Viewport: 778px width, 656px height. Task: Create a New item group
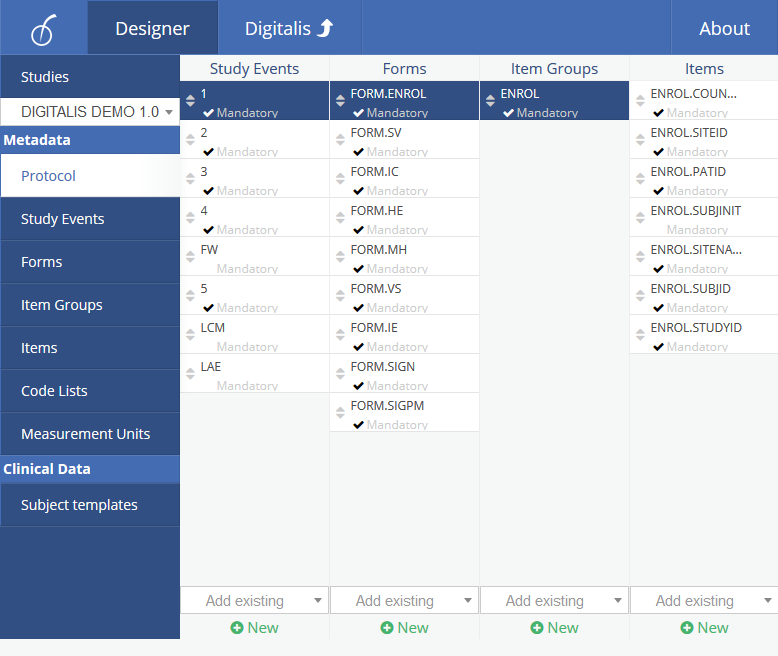(554, 628)
